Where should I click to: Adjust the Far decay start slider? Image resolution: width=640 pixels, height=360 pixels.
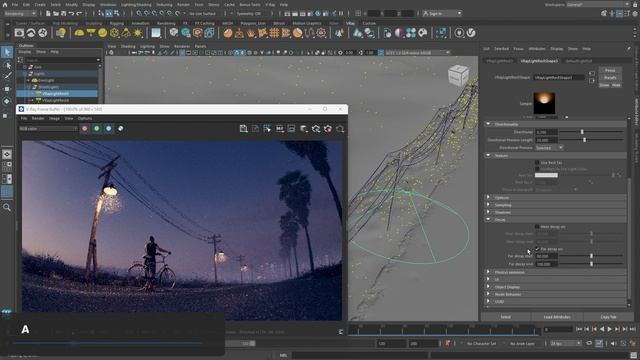coord(591,256)
